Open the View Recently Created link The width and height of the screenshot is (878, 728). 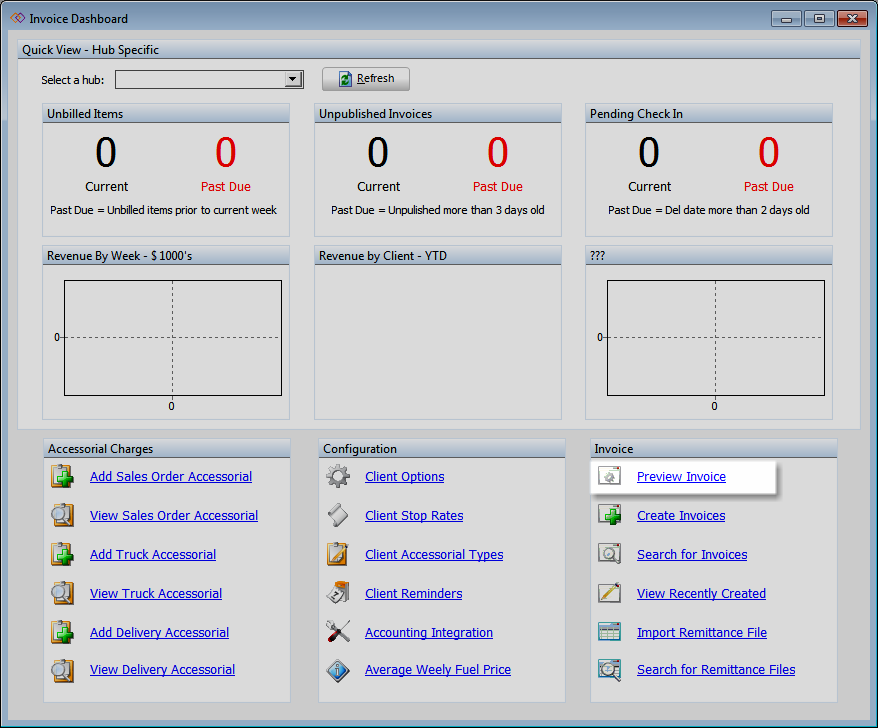[702, 594]
